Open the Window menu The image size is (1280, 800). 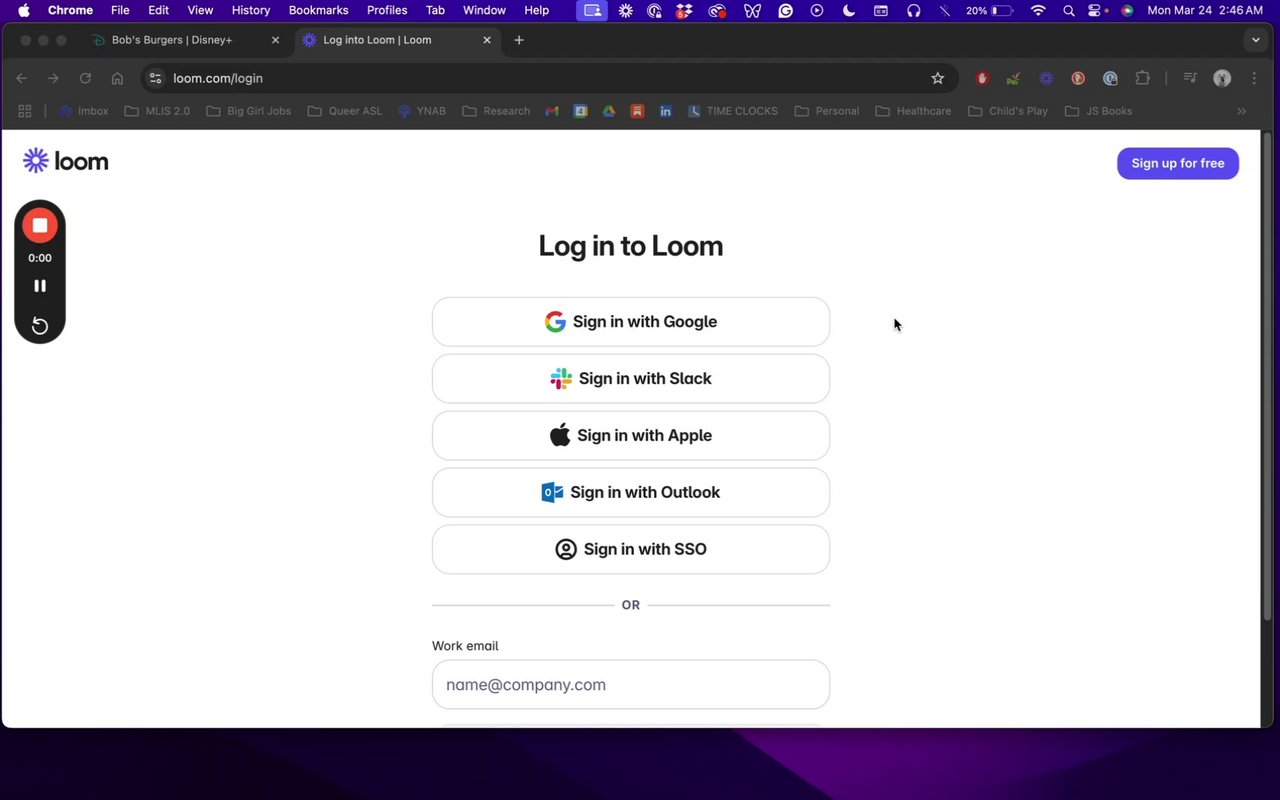point(484,10)
